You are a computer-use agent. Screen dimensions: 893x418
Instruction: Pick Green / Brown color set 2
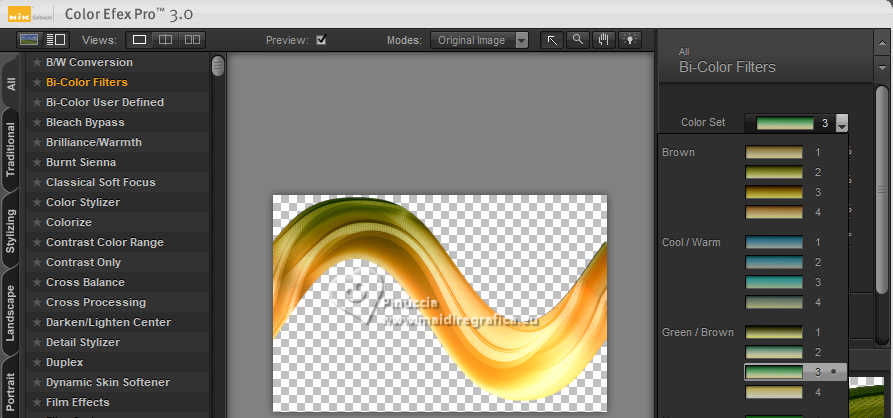coord(774,353)
